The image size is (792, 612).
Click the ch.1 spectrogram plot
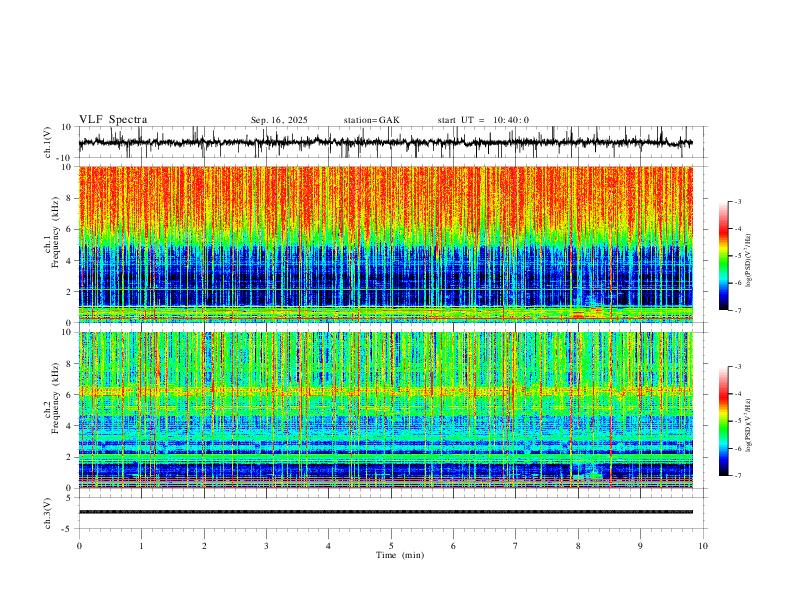pyautogui.click(x=385, y=244)
